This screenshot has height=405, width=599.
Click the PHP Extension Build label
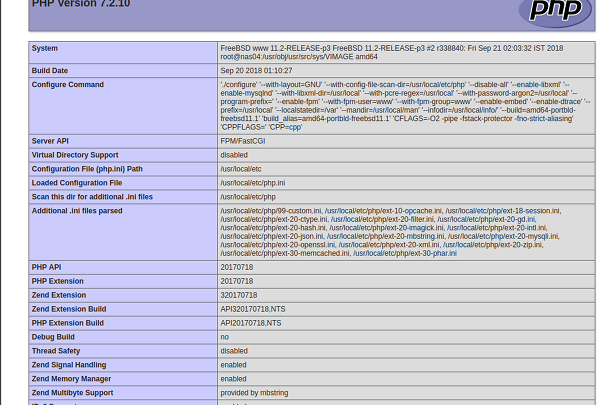tap(68, 323)
